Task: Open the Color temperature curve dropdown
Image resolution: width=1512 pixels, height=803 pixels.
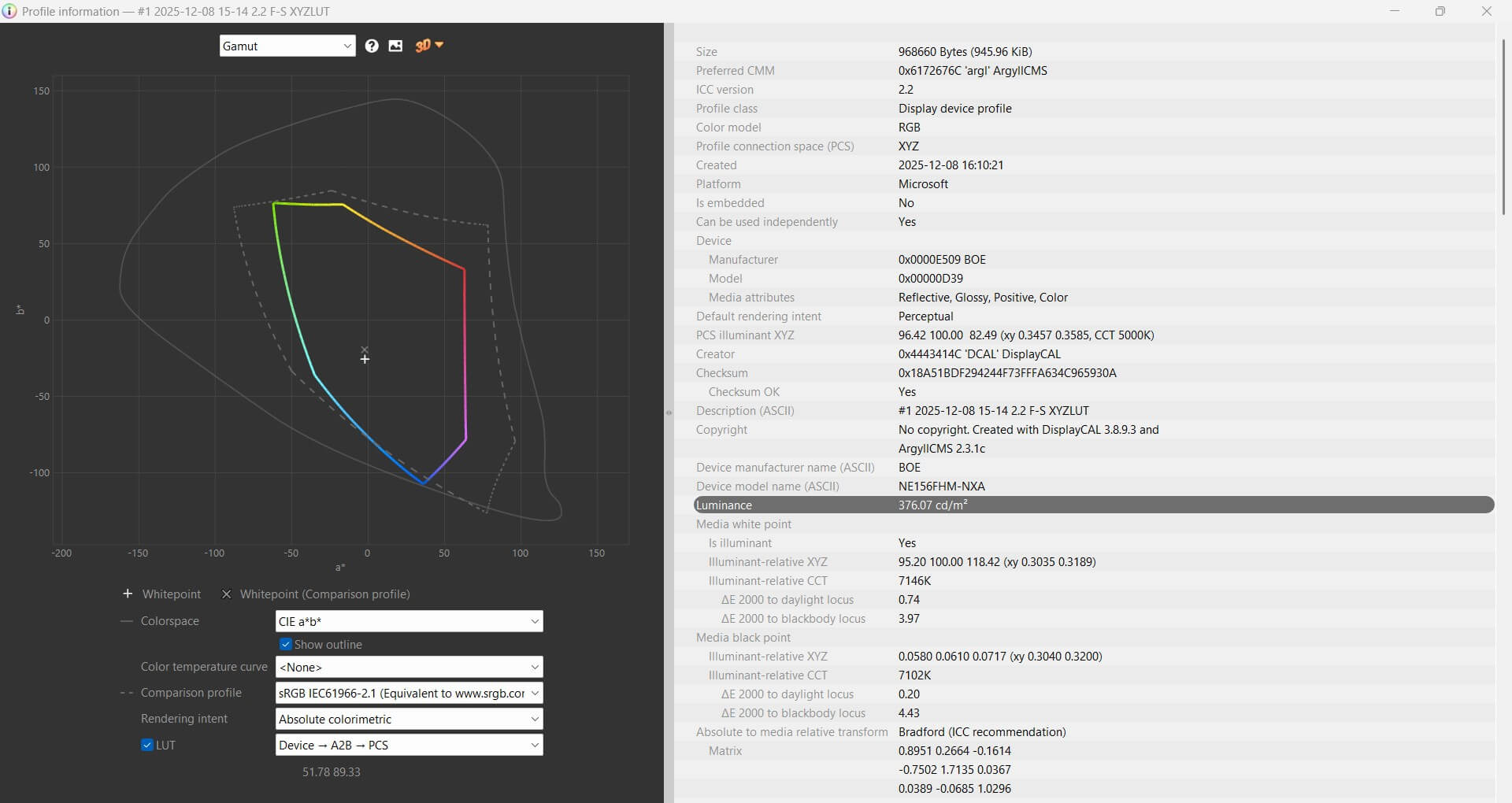Action: click(x=409, y=667)
